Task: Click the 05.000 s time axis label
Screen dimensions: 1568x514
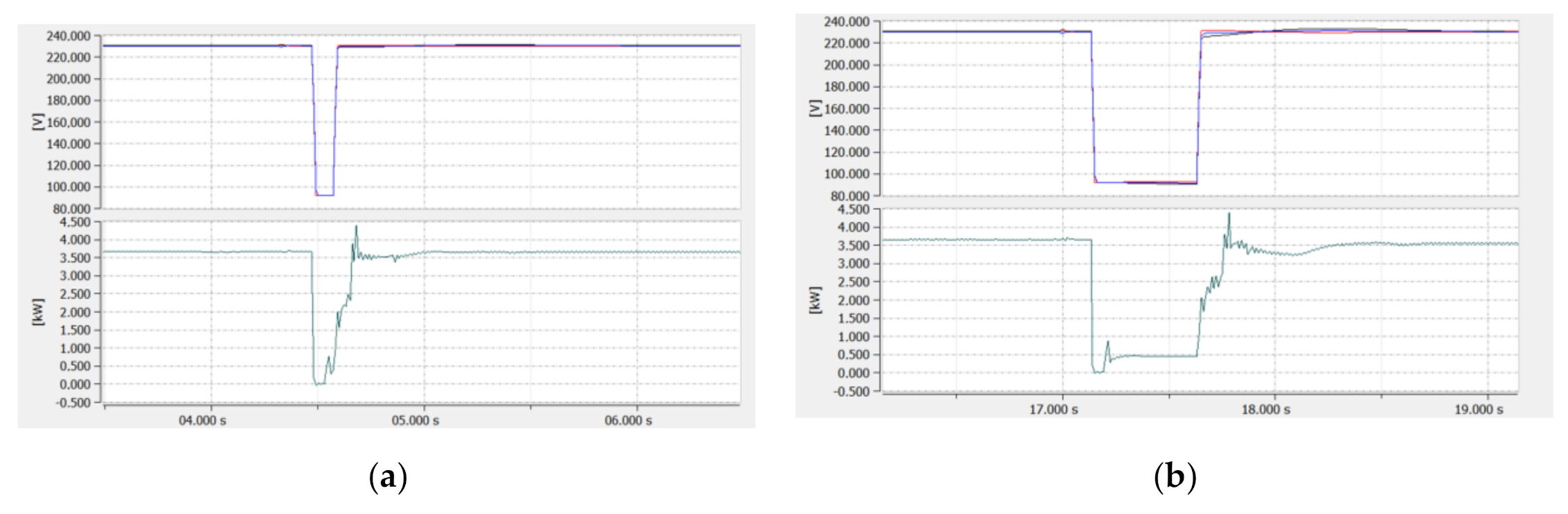Action: [415, 421]
